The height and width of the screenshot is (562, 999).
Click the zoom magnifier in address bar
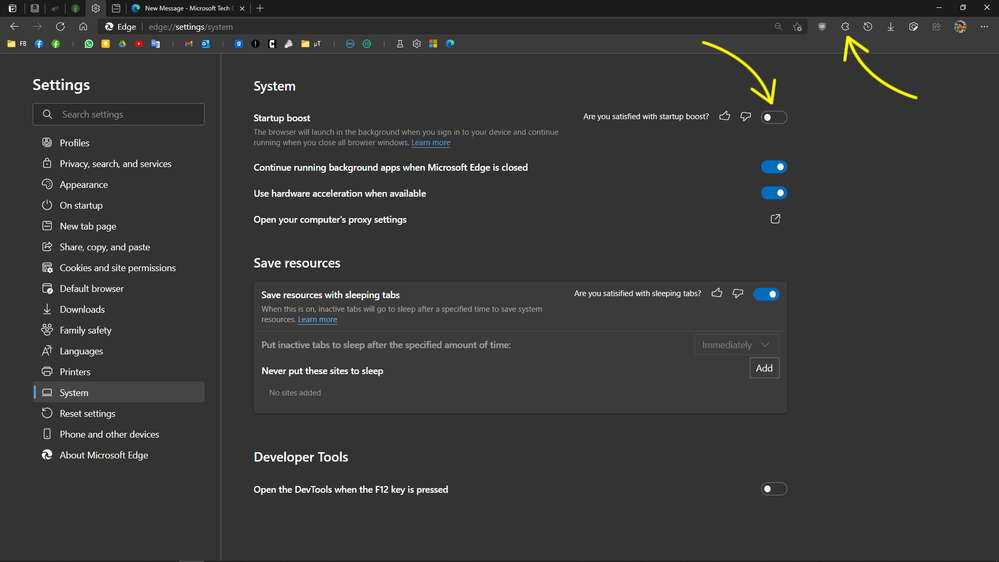click(778, 27)
